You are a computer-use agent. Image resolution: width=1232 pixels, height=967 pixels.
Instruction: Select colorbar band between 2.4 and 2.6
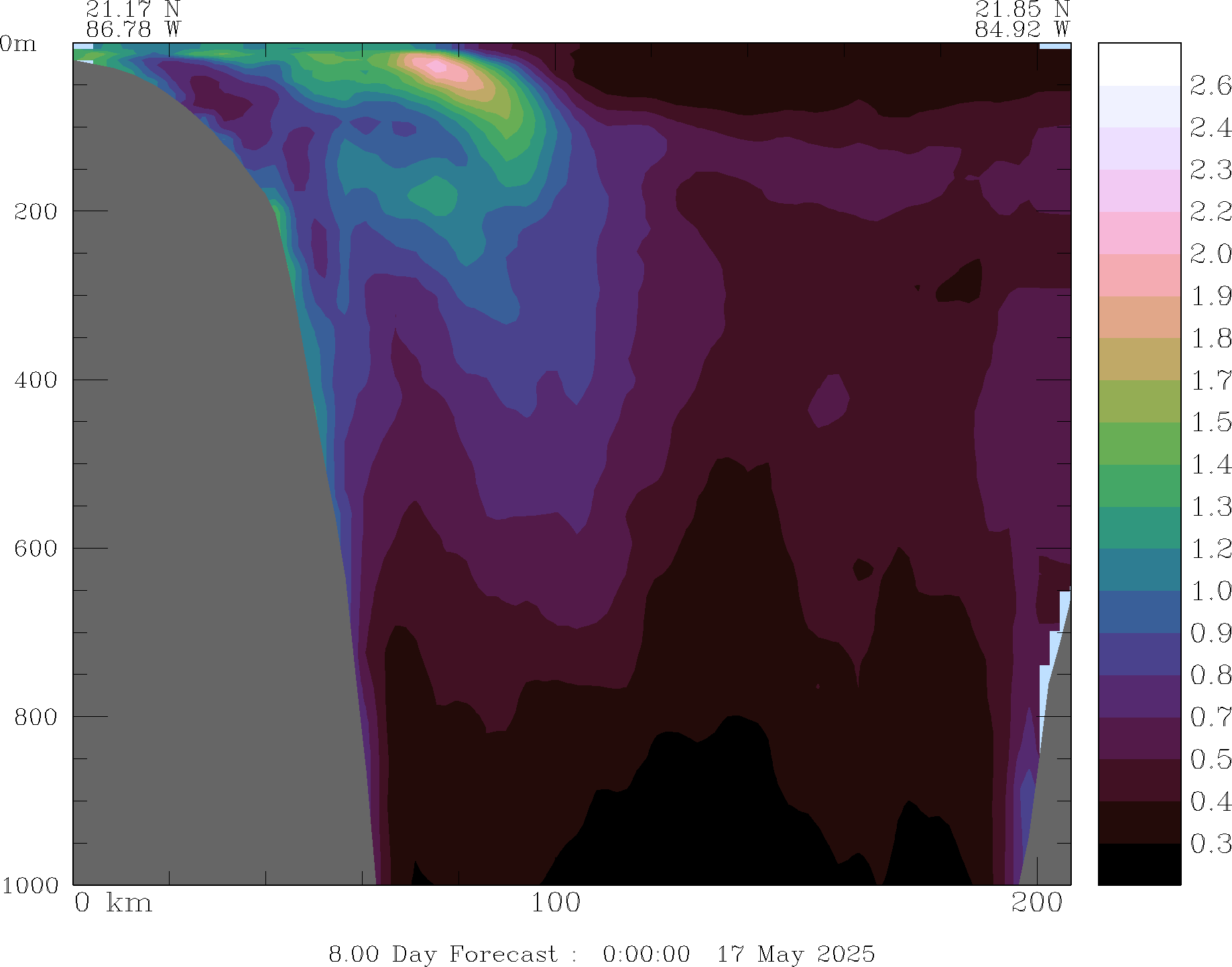click(x=1139, y=107)
